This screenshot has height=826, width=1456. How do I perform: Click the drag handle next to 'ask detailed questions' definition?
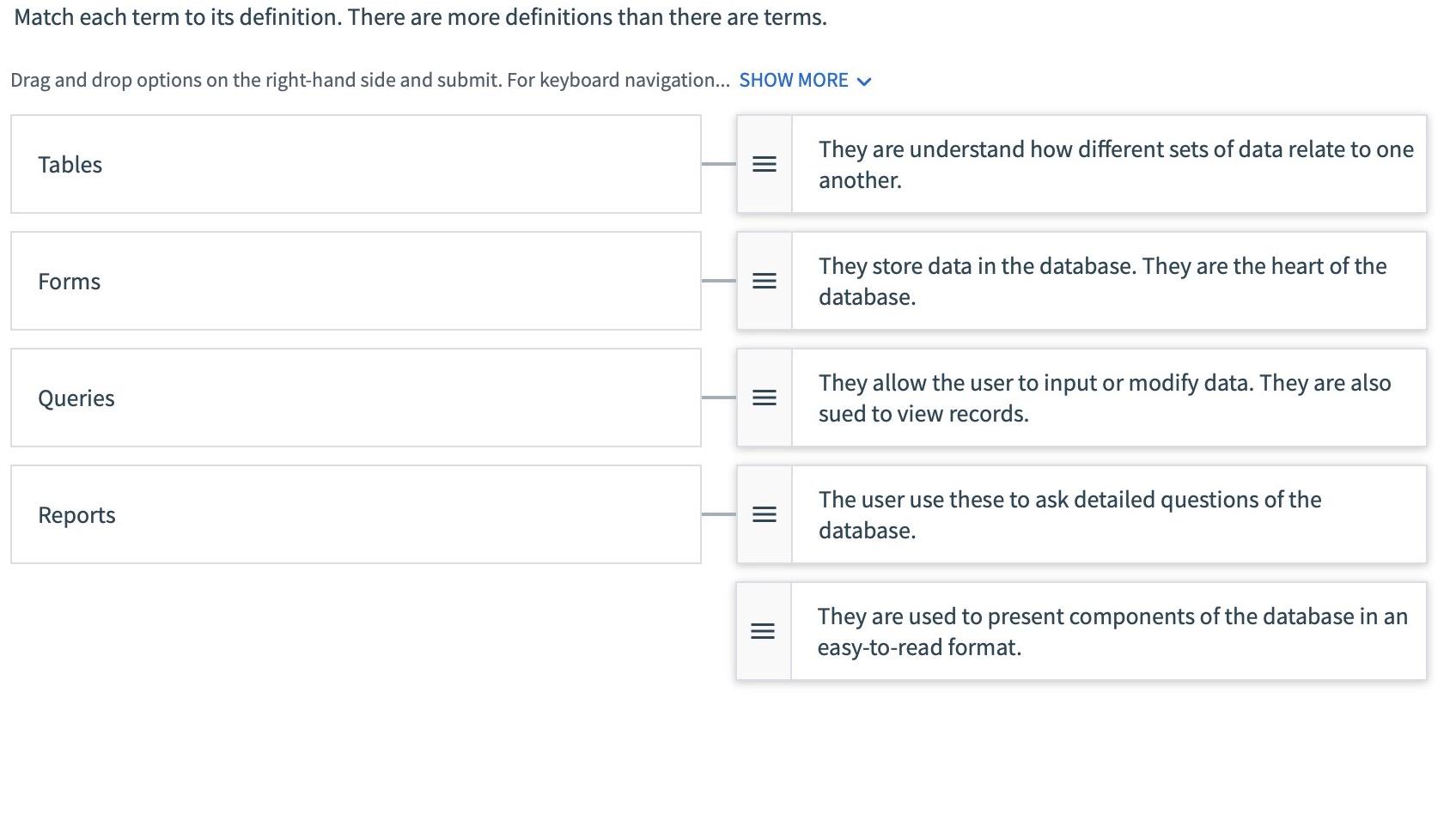[764, 514]
